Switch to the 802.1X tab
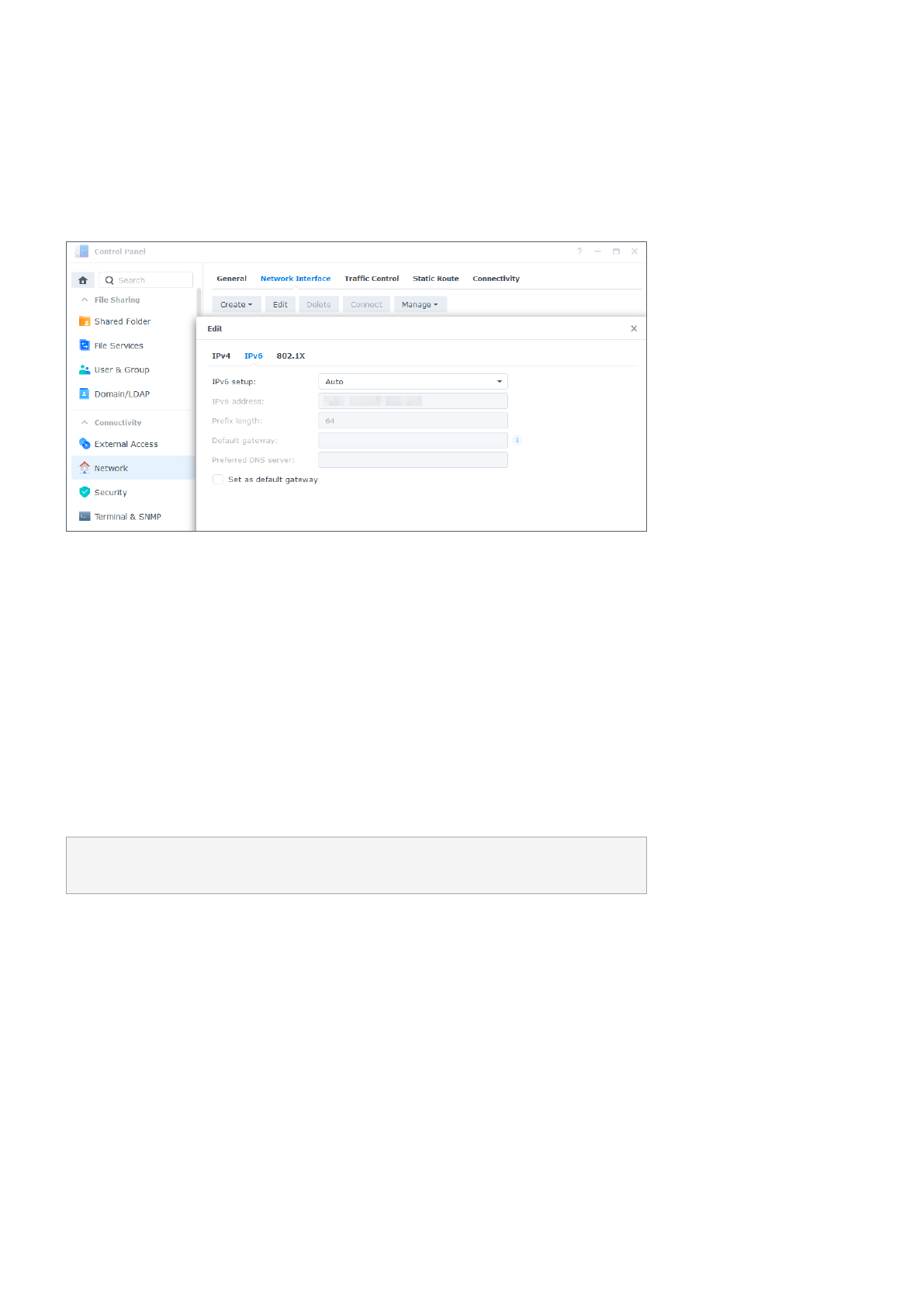 (x=290, y=356)
